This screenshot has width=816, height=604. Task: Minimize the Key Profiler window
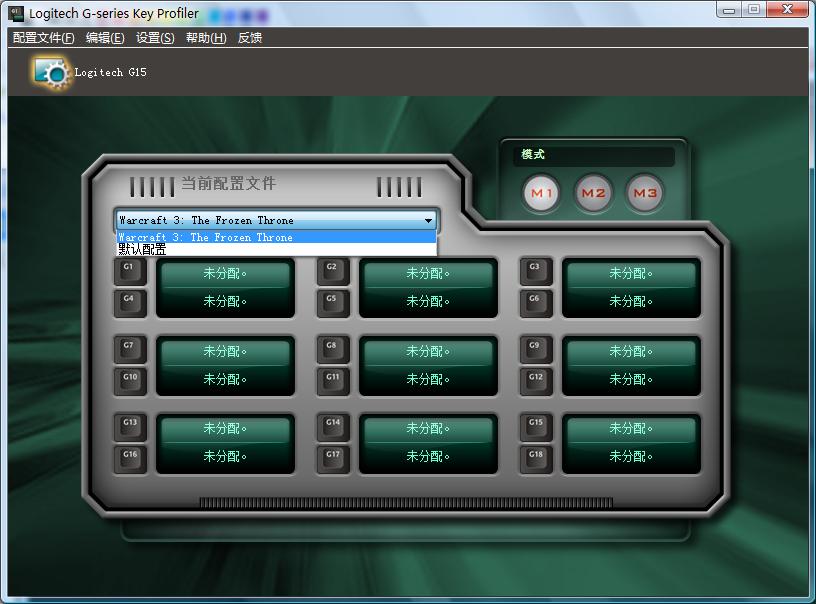click(x=729, y=10)
